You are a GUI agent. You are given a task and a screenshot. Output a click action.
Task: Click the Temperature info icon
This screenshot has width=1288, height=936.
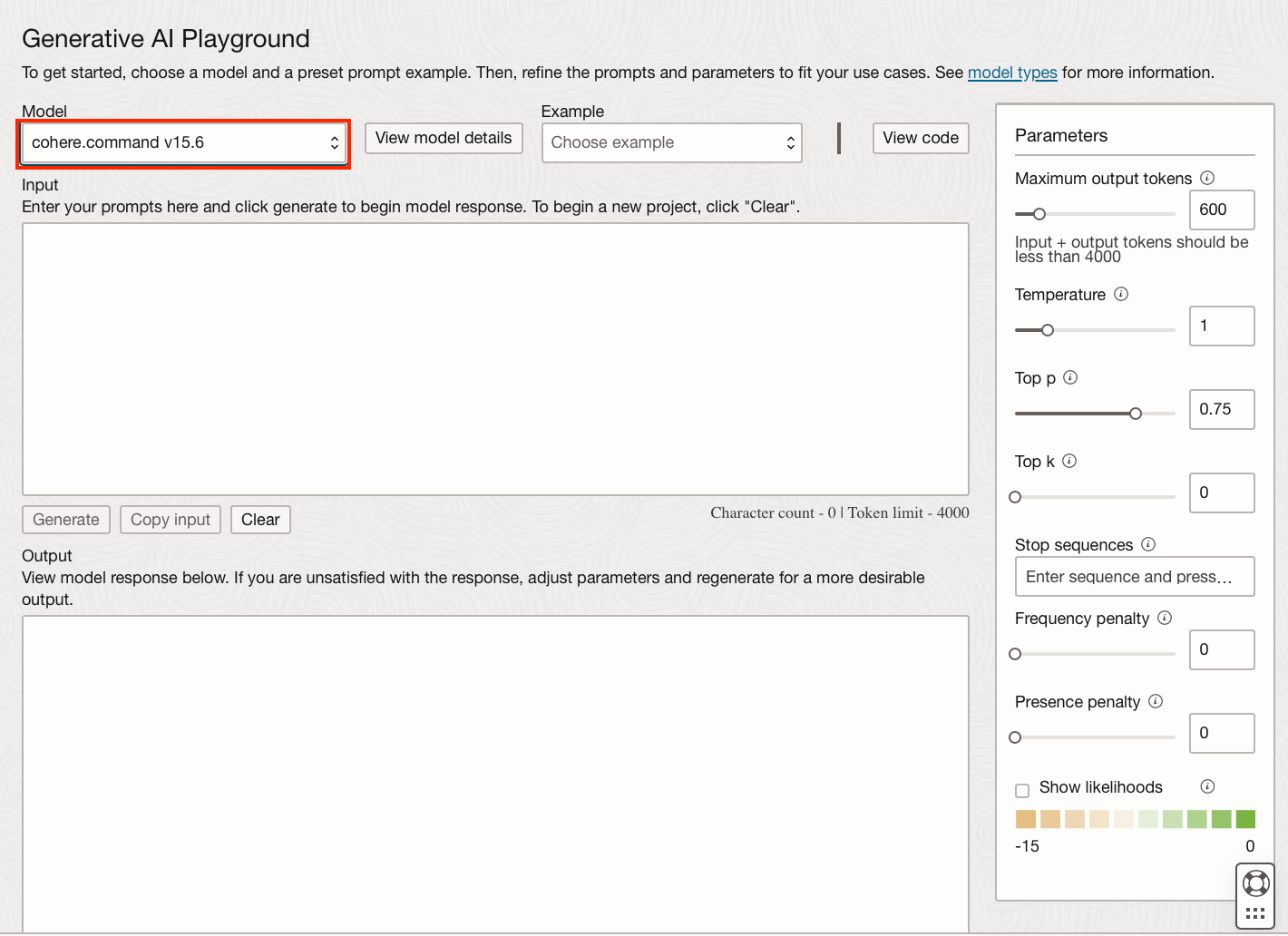(x=1121, y=294)
